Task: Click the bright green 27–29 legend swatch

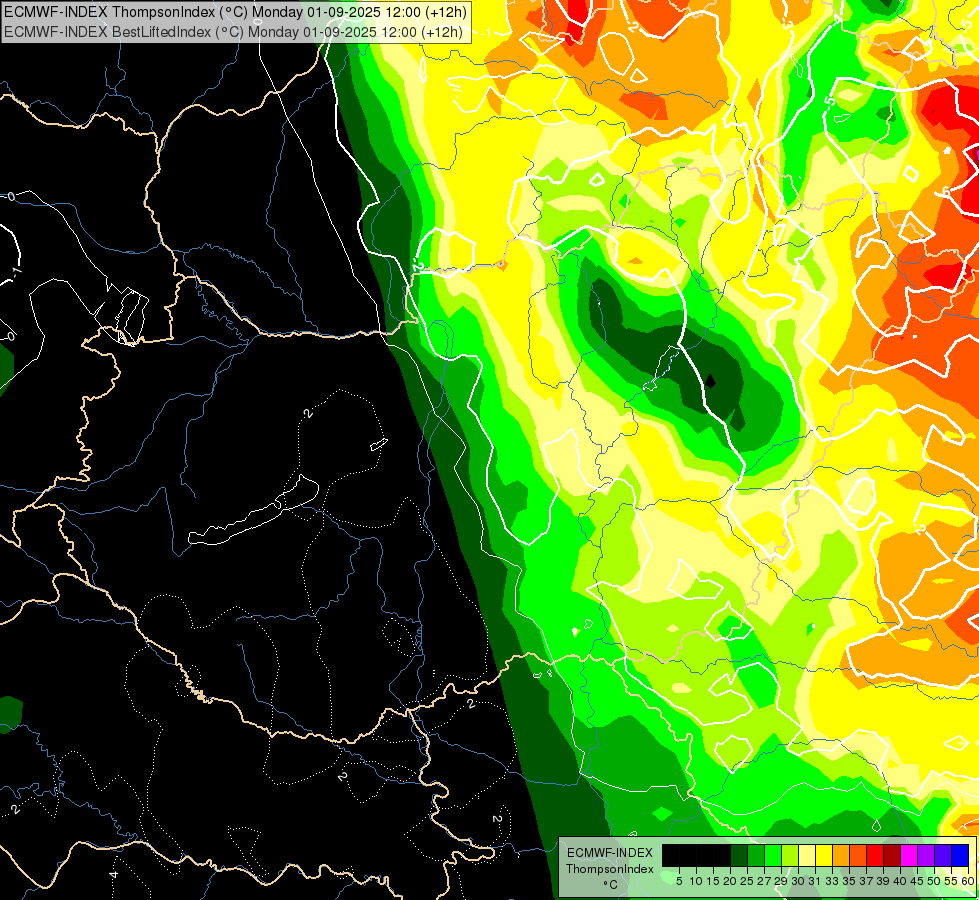Action: [773, 855]
